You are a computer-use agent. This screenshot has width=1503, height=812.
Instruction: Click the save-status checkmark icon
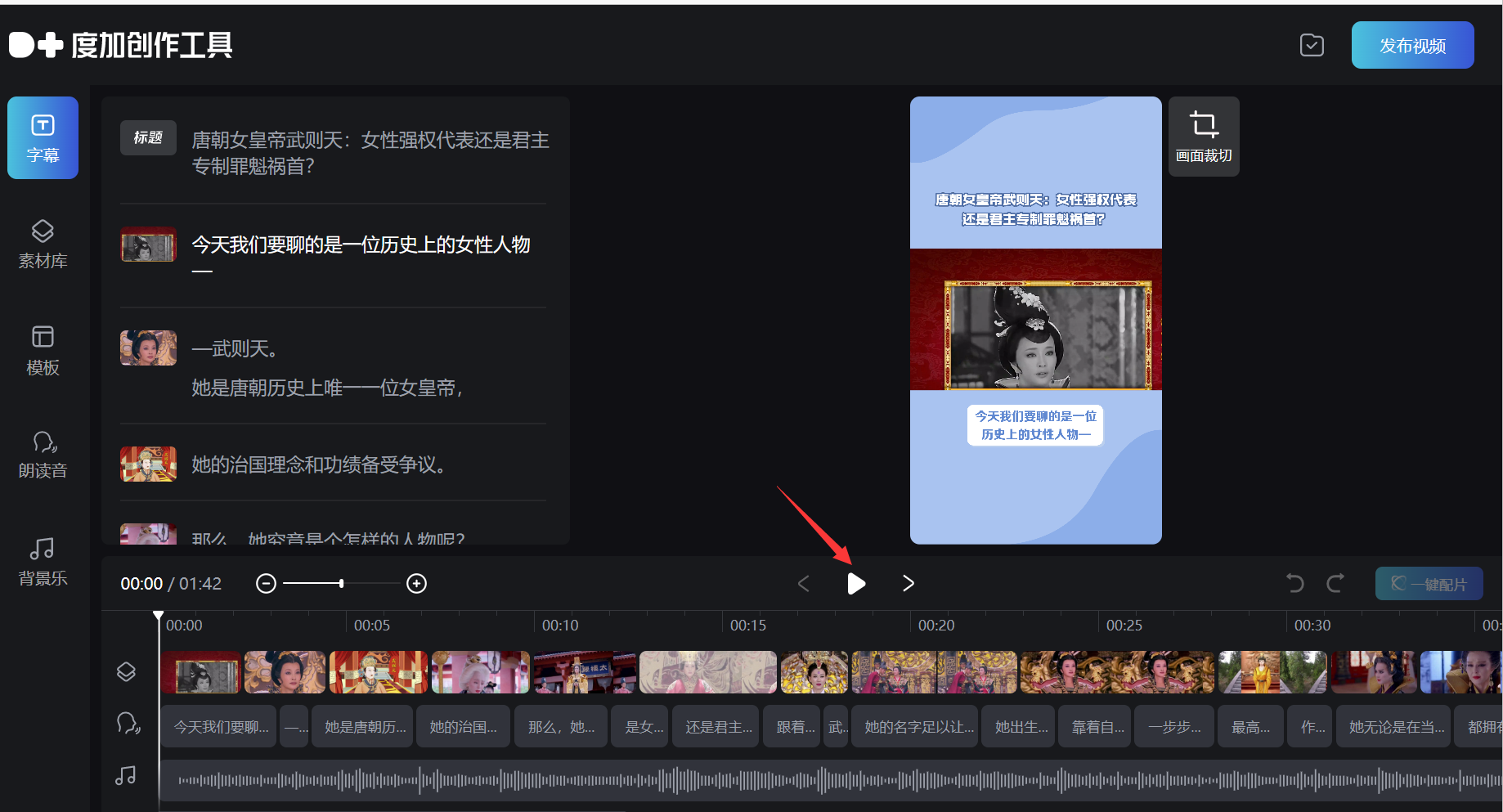point(1312,46)
